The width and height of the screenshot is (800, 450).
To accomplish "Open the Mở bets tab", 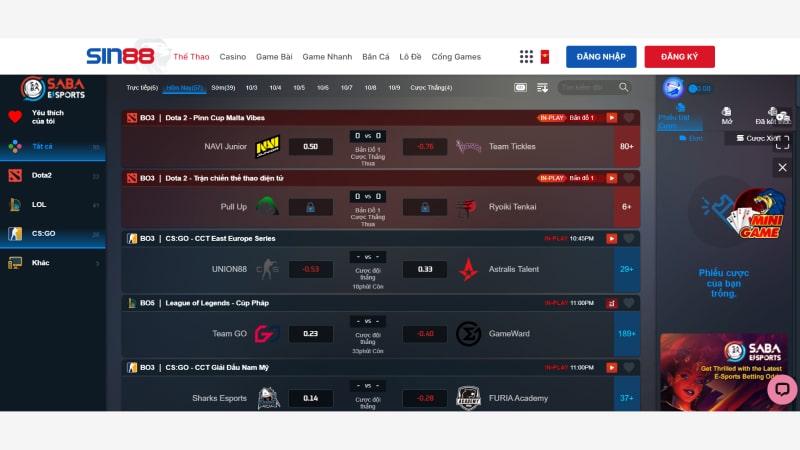I will [x=727, y=116].
